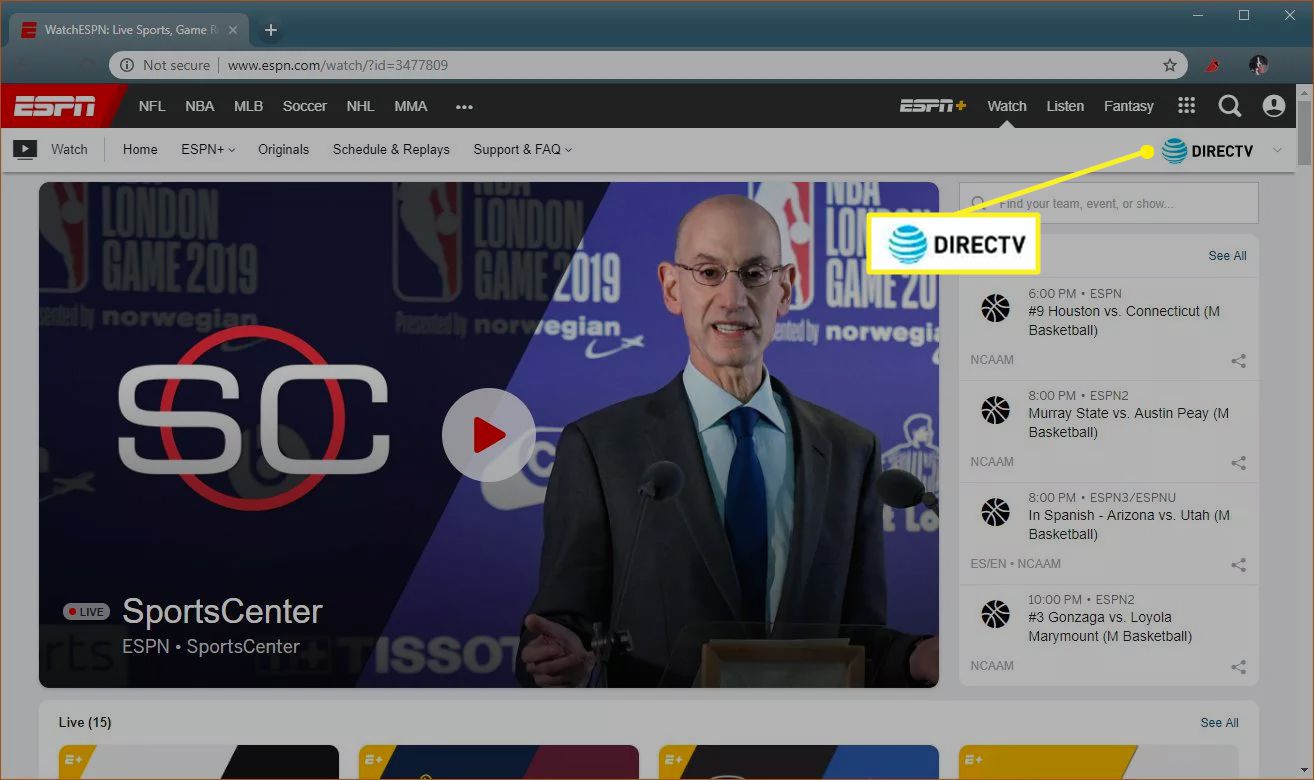1314x780 pixels.
Task: Open the user profile icon in ESPN header
Action: click(x=1273, y=106)
